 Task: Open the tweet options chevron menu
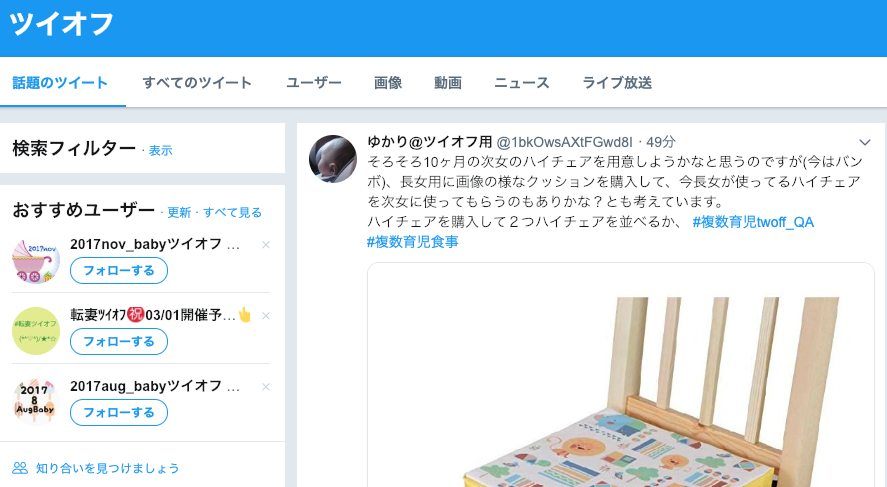pos(864,142)
